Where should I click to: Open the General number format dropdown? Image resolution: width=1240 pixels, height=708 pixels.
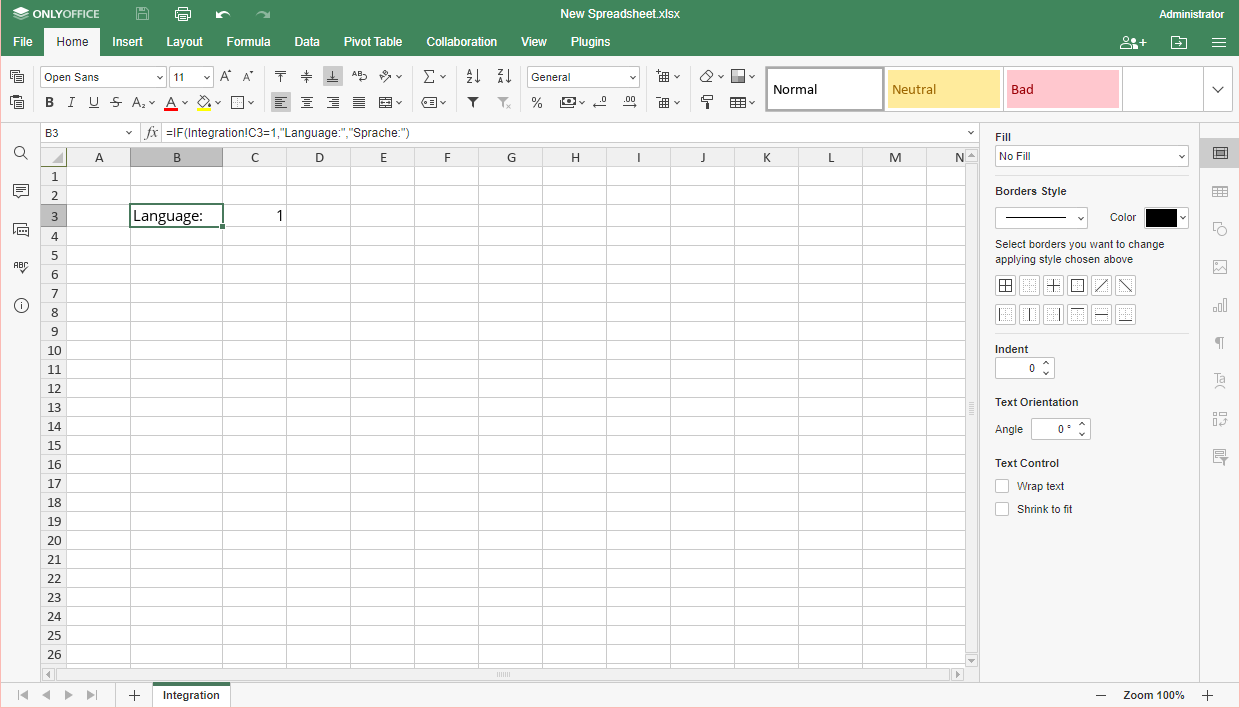tap(583, 77)
